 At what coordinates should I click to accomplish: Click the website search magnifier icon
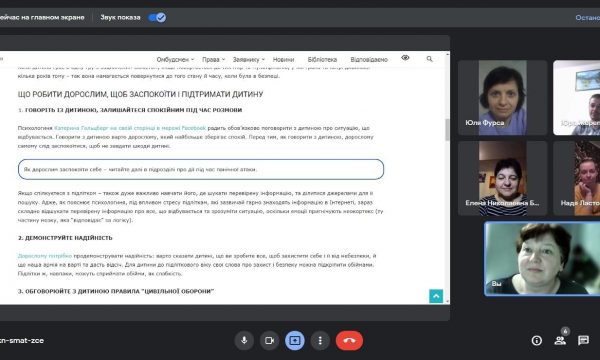(x=429, y=59)
